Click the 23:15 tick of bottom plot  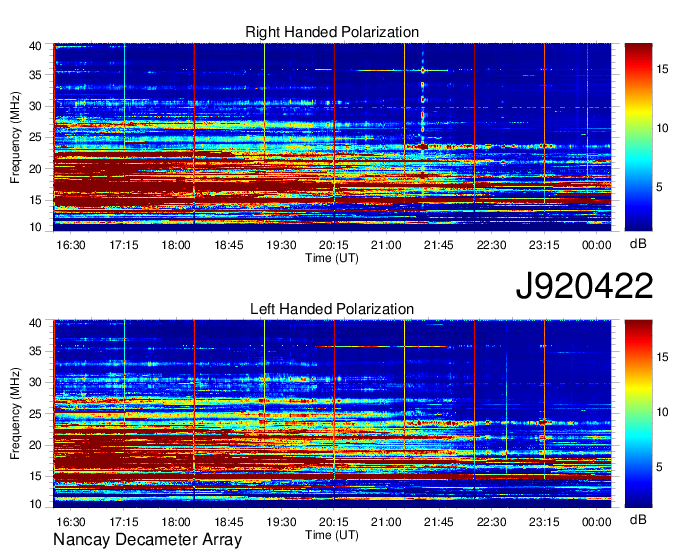click(544, 522)
